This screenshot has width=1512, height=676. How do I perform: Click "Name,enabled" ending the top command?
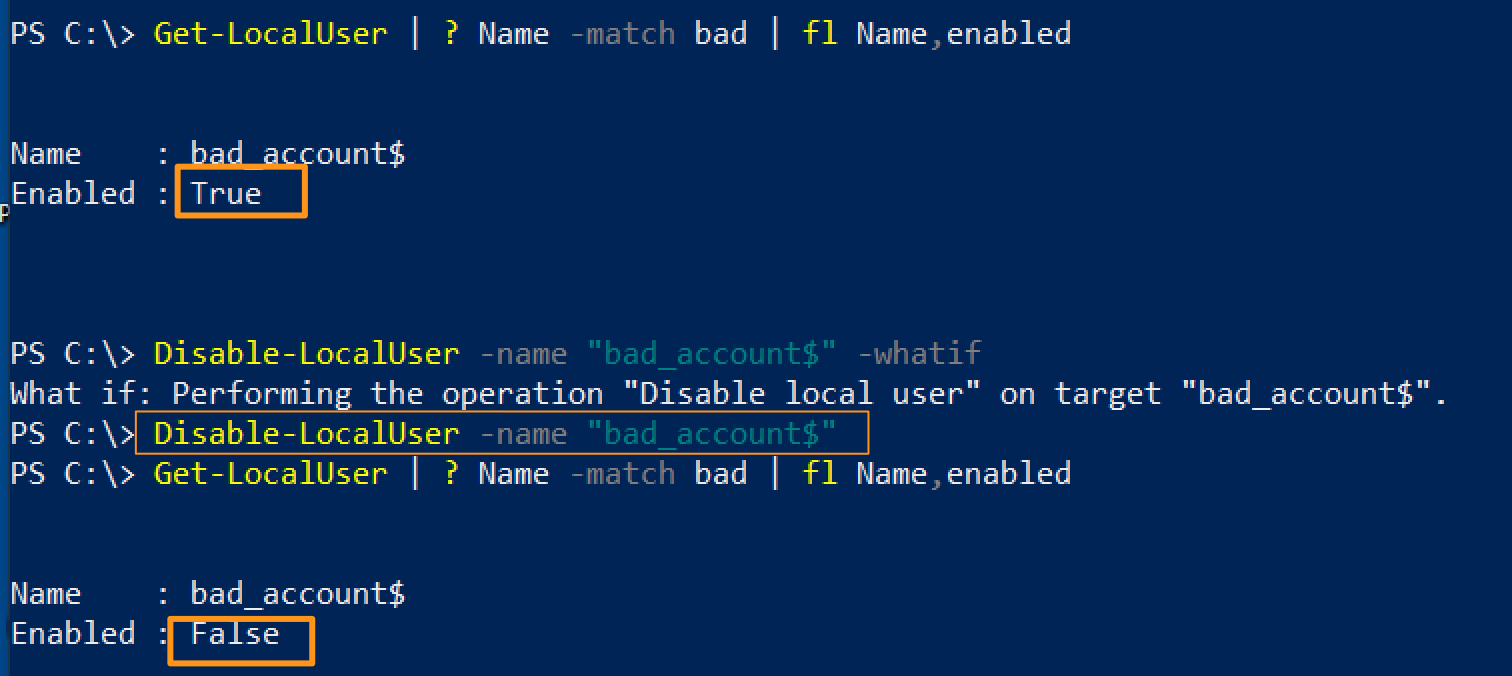pos(963,34)
